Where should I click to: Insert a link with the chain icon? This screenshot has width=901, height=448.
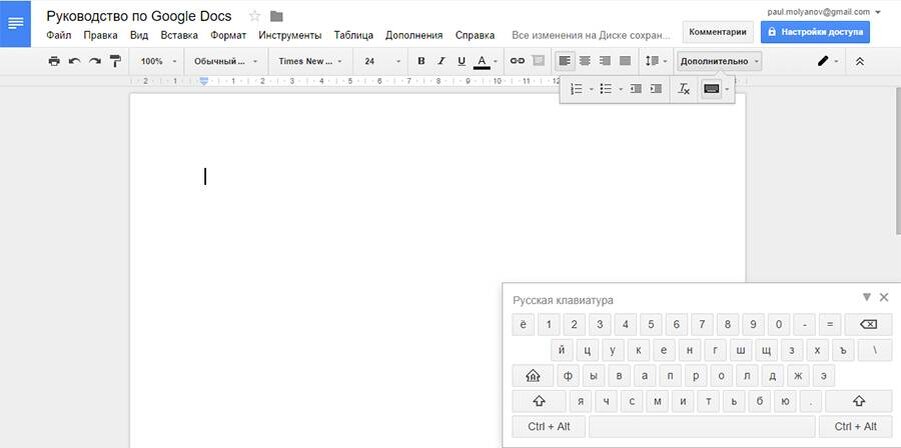coord(518,61)
